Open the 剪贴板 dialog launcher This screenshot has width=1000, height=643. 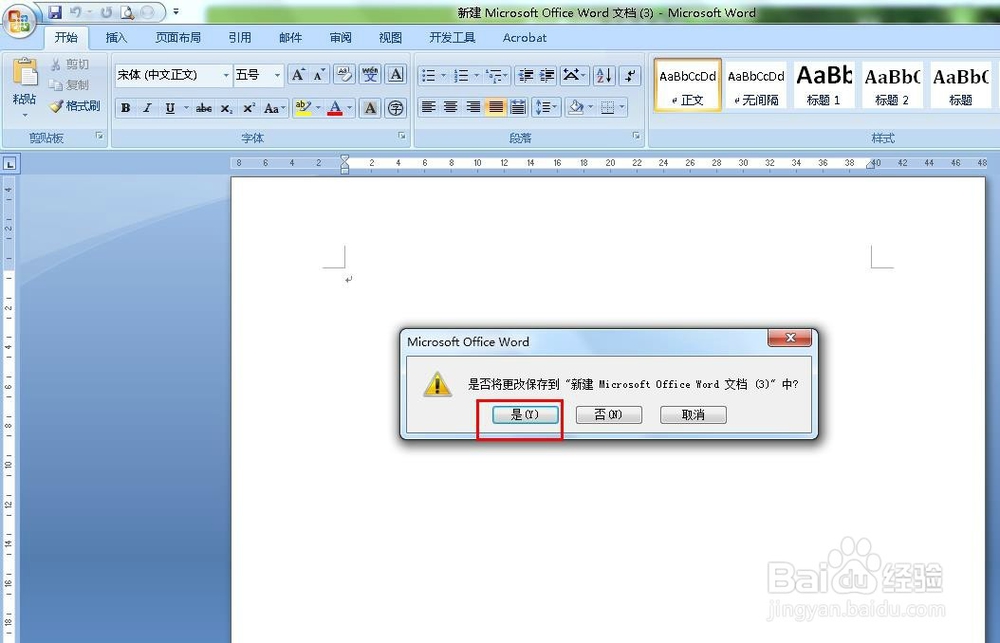pos(99,136)
